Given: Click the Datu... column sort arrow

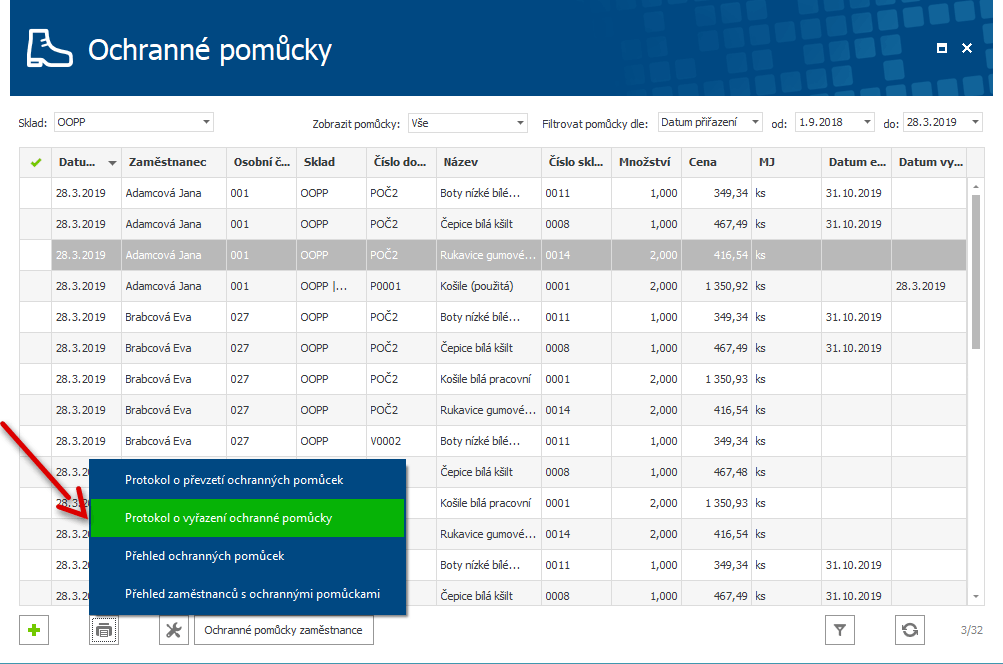Looking at the screenshot, I should pos(112,163).
